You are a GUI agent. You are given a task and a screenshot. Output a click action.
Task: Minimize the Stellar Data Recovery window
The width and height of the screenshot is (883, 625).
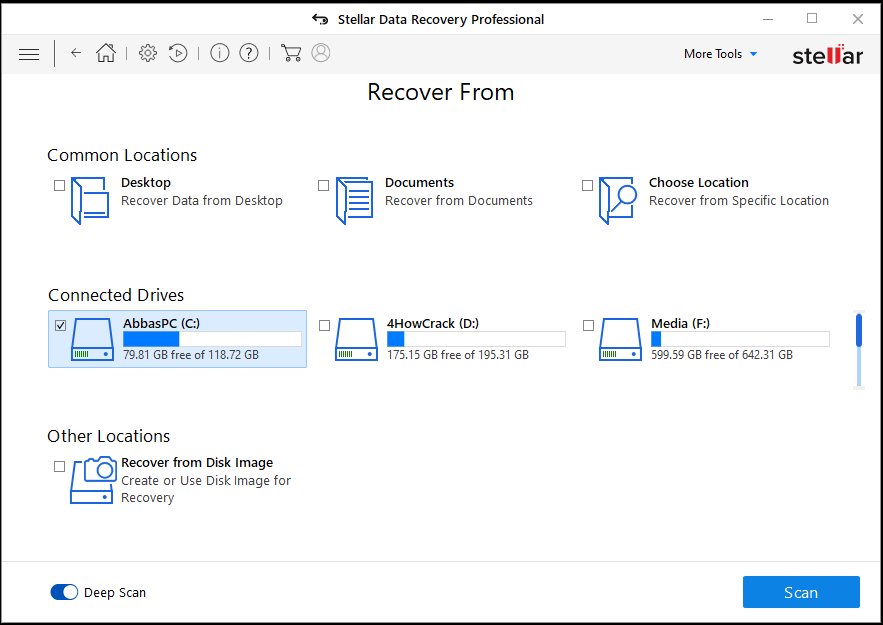(x=768, y=19)
